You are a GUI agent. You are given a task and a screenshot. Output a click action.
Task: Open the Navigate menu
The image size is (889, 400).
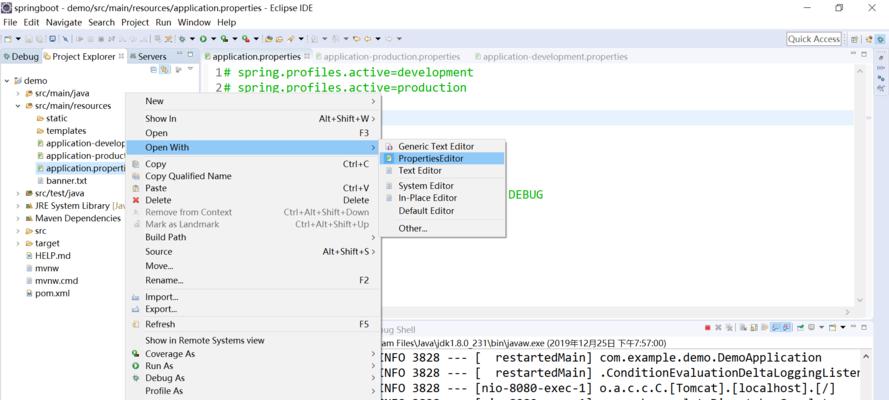[64, 22]
